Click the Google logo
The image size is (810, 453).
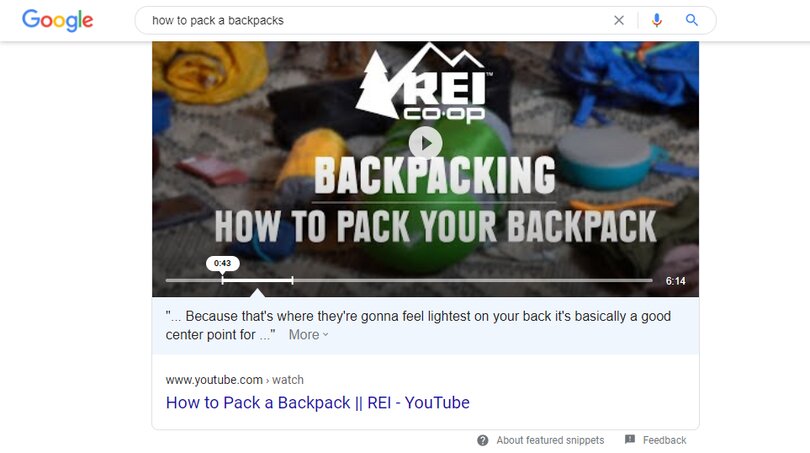[57, 21]
